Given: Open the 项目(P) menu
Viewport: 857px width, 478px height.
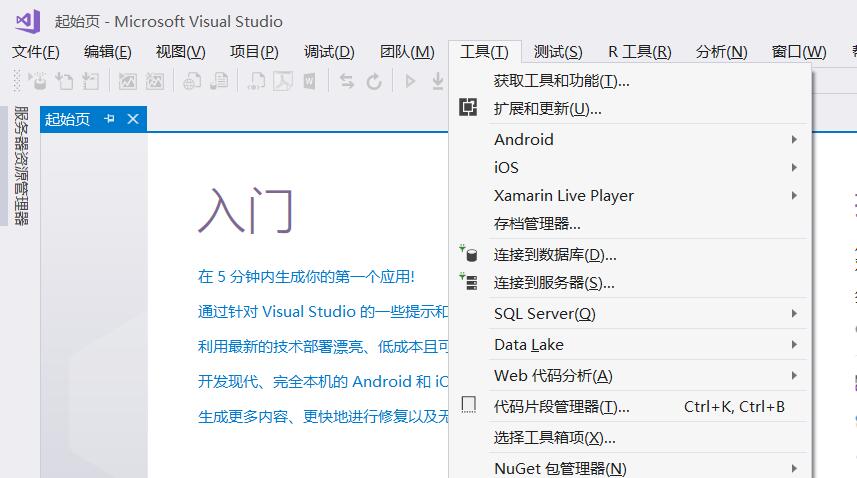Looking at the screenshot, I should tap(254, 52).
